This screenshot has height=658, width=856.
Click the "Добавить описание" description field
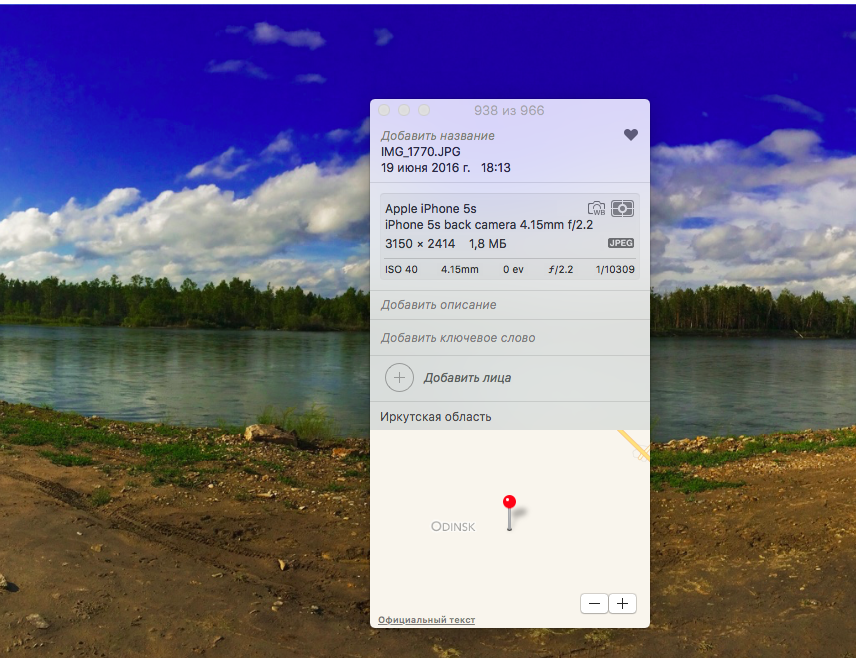tap(438, 305)
